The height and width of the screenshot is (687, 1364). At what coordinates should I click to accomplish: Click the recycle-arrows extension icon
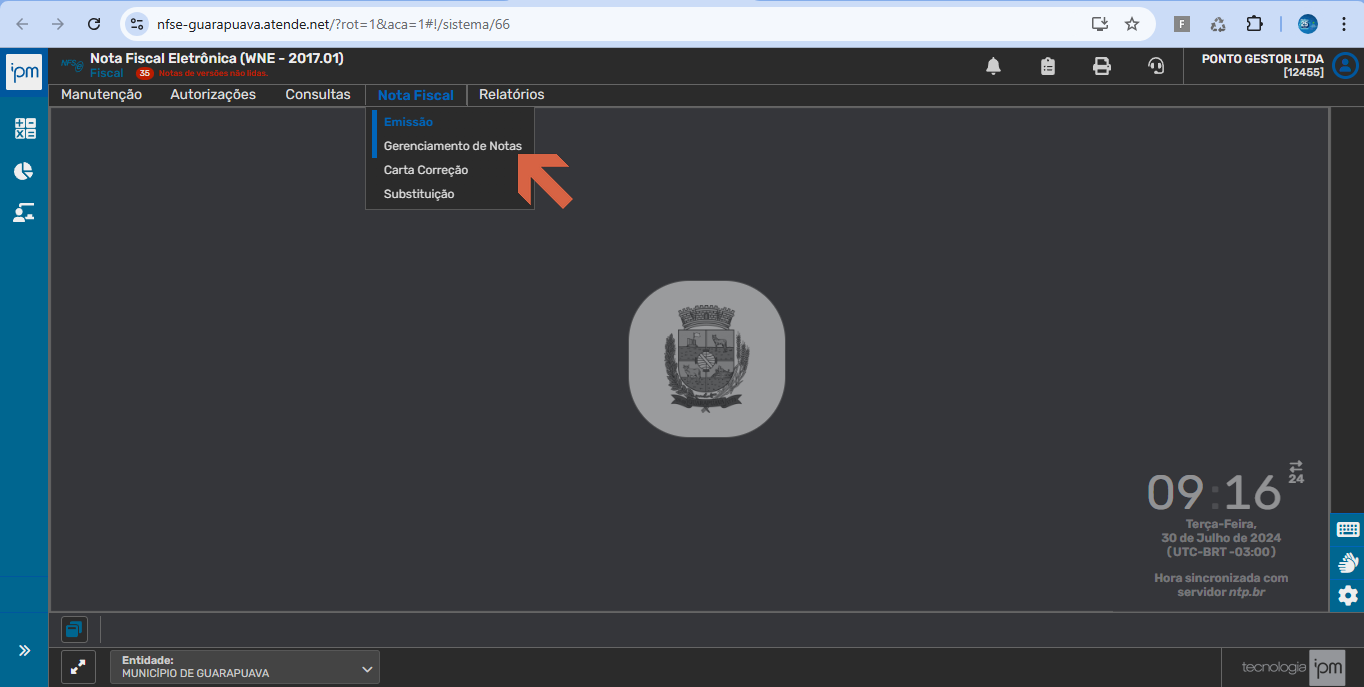click(1218, 24)
